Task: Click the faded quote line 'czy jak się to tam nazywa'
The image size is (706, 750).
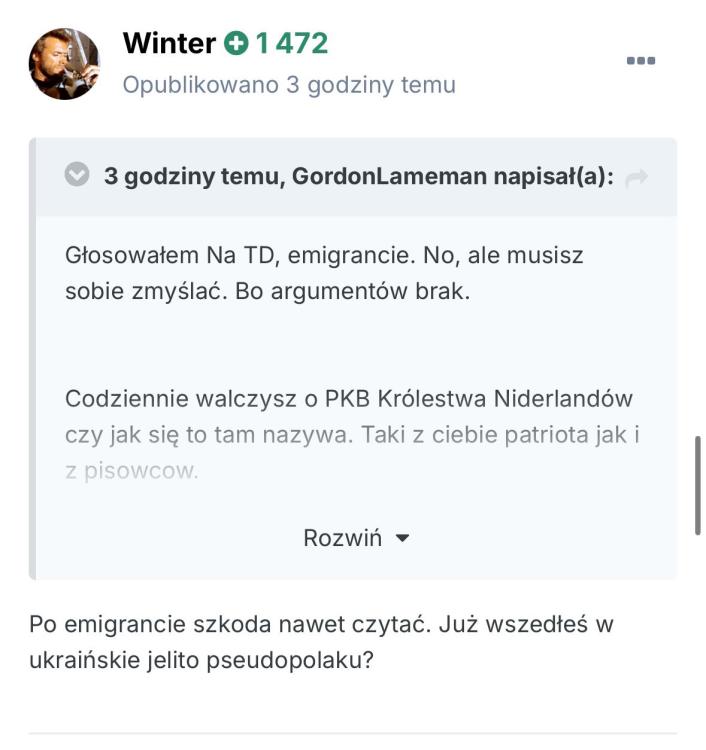Action: point(208,436)
